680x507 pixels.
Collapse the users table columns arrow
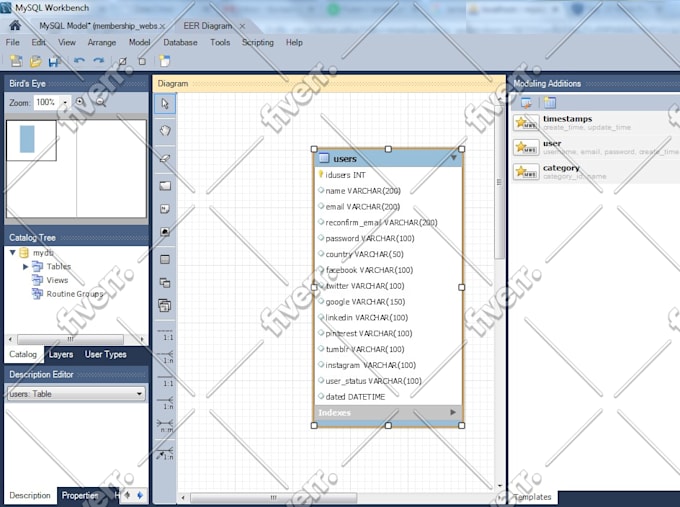coord(454,157)
